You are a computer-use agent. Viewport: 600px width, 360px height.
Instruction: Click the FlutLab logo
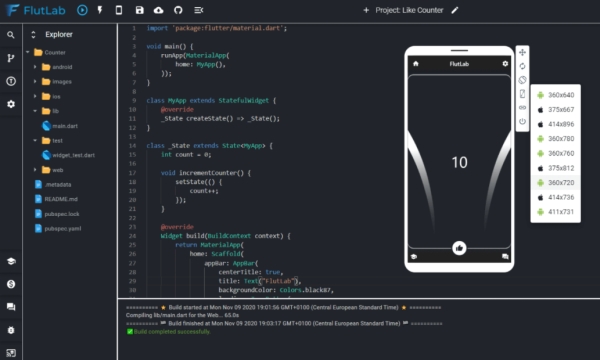click(x=36, y=10)
